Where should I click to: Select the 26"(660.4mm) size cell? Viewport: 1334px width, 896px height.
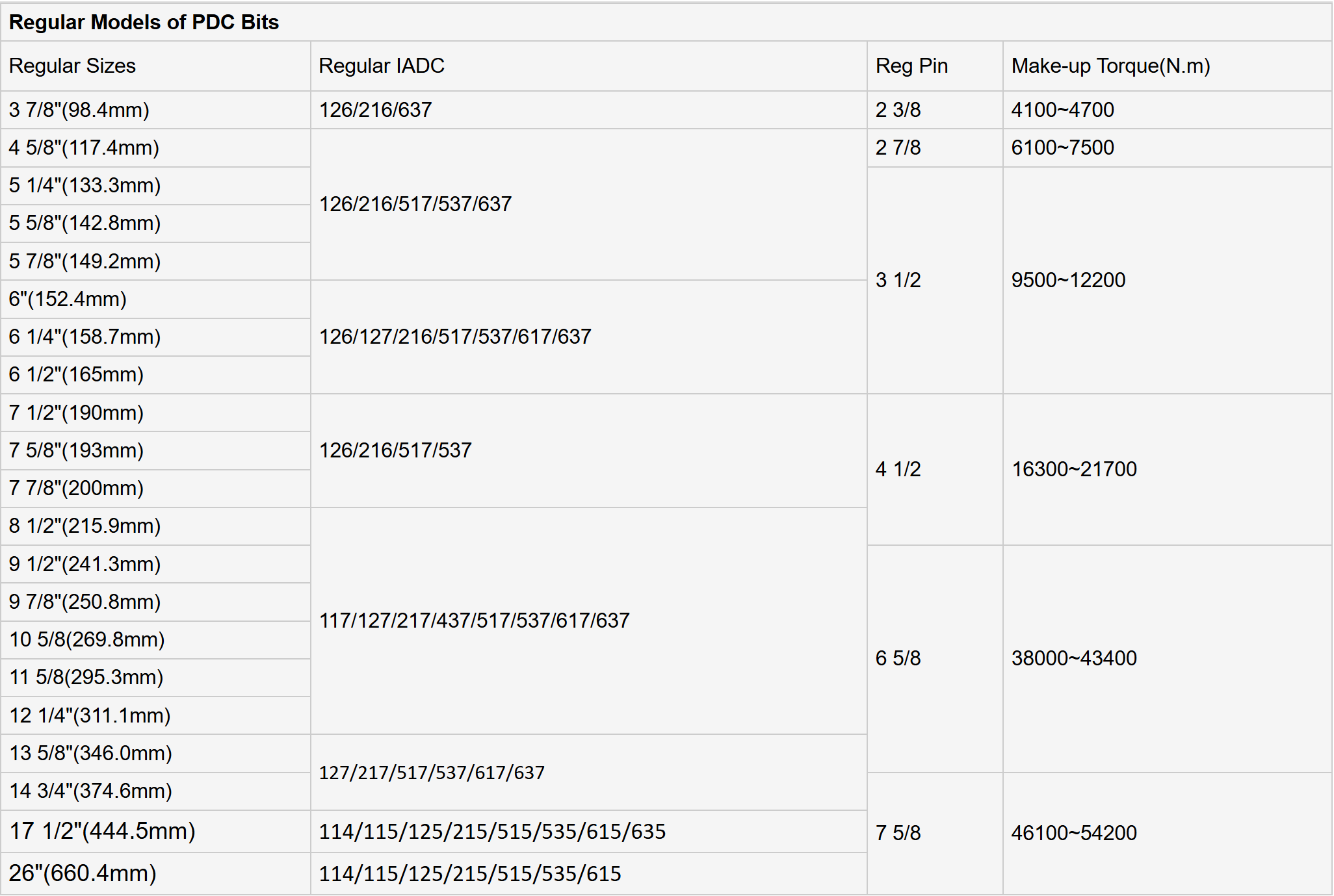[x=83, y=873]
